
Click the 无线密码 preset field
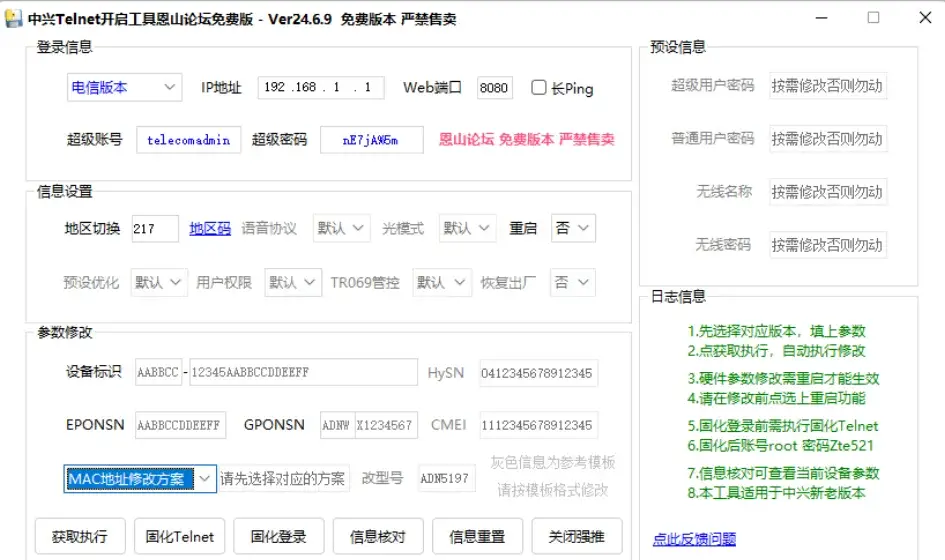[827, 245]
